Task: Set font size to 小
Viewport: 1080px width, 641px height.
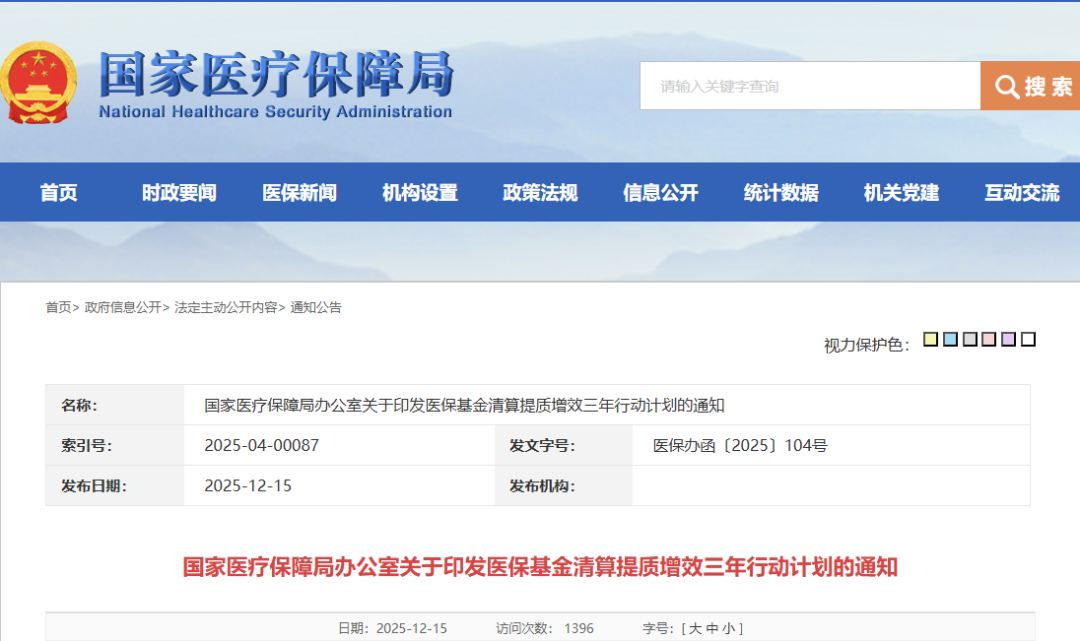Action: [x=728, y=629]
